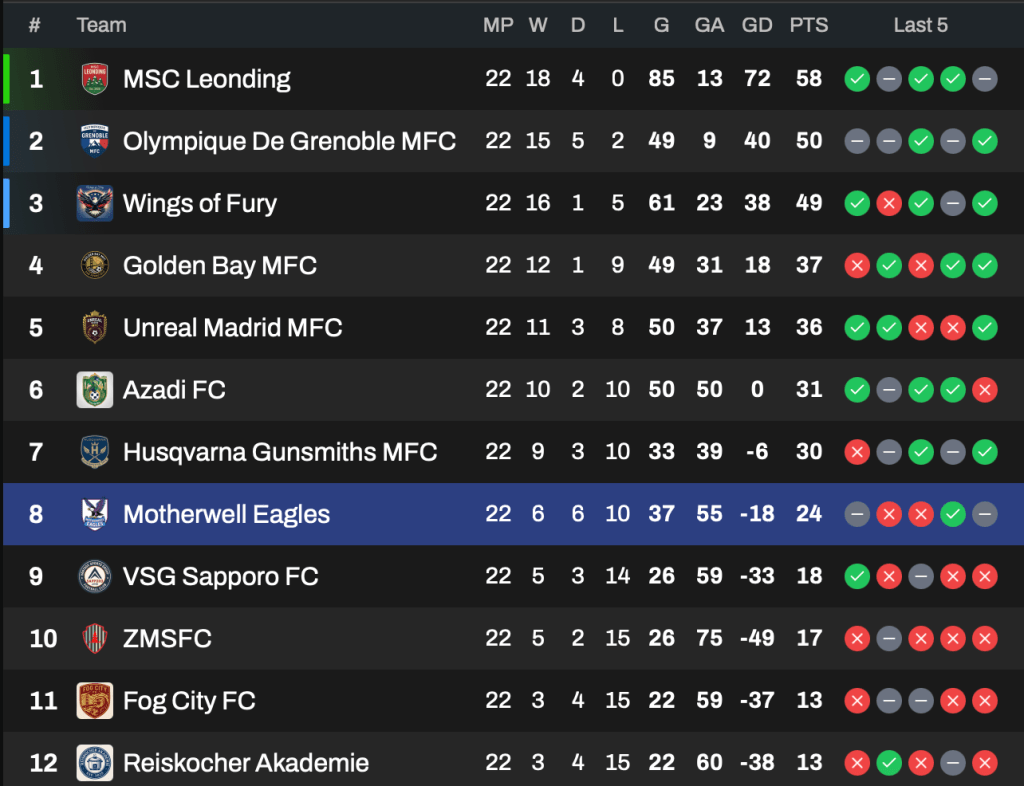Click the MSC Leonding team crest

tap(95, 79)
